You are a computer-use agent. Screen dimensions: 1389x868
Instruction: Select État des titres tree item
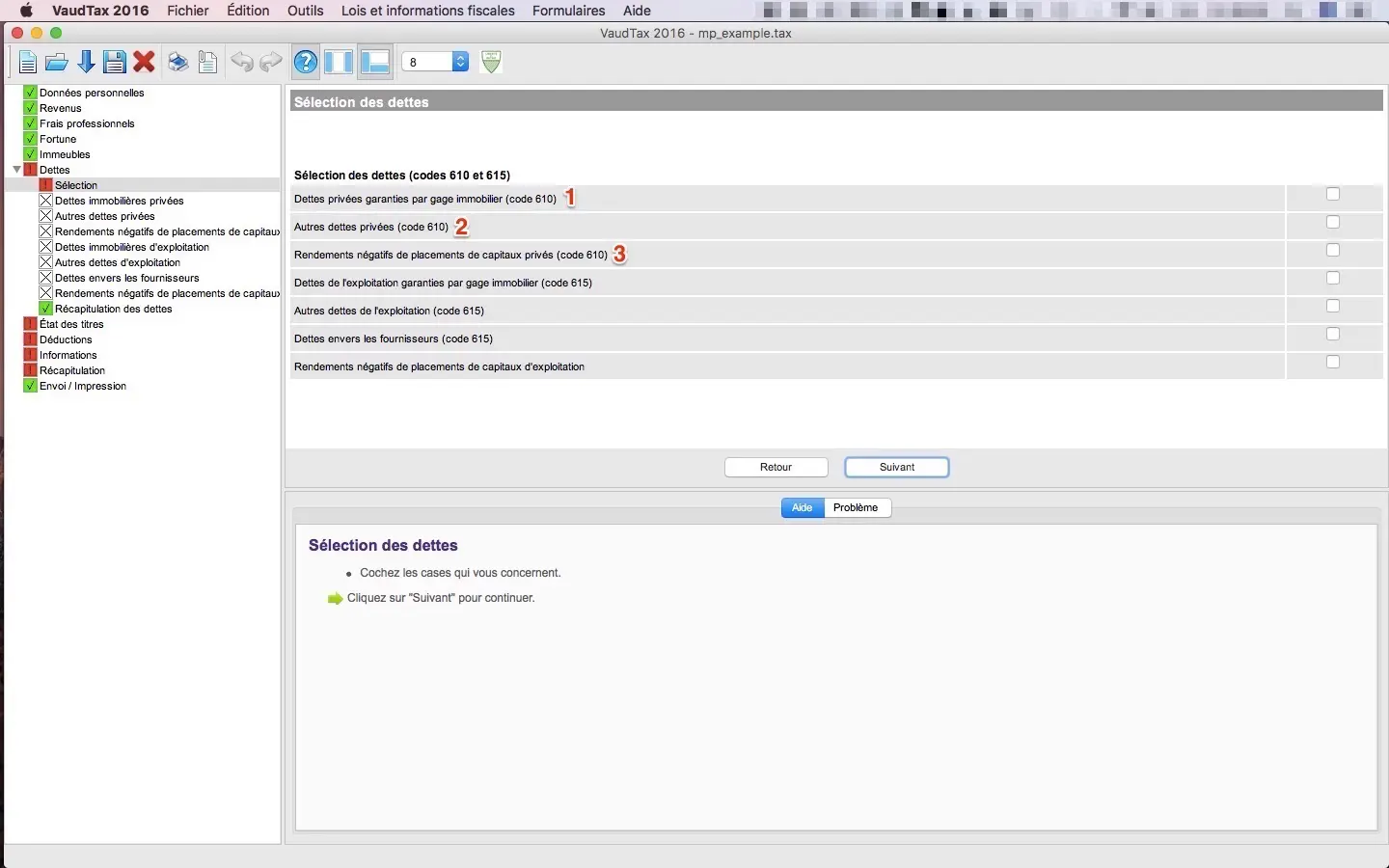point(71,324)
